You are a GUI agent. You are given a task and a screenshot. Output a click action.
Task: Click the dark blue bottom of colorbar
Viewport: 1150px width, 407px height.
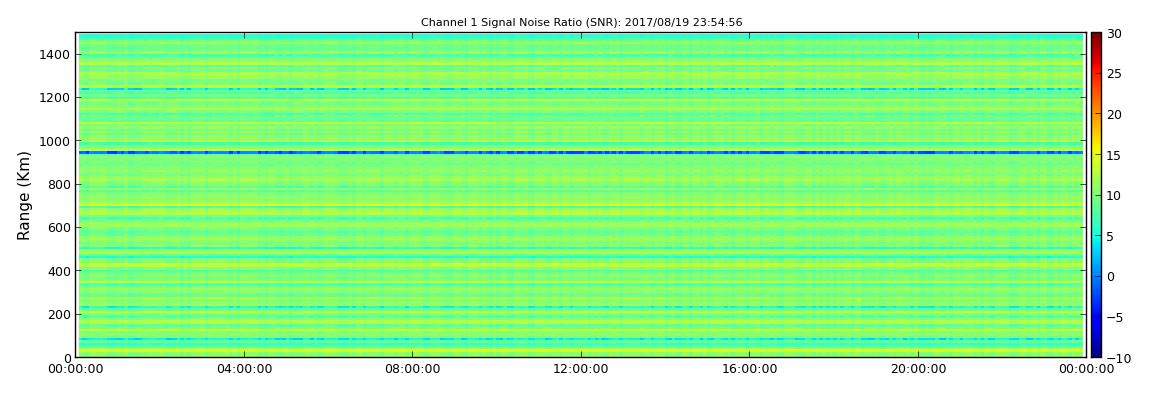(x=1096, y=353)
